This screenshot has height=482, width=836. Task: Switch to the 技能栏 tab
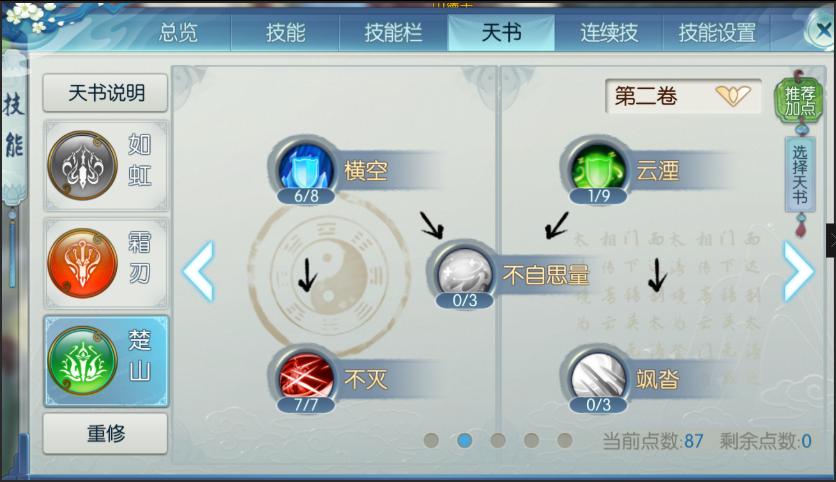(393, 33)
